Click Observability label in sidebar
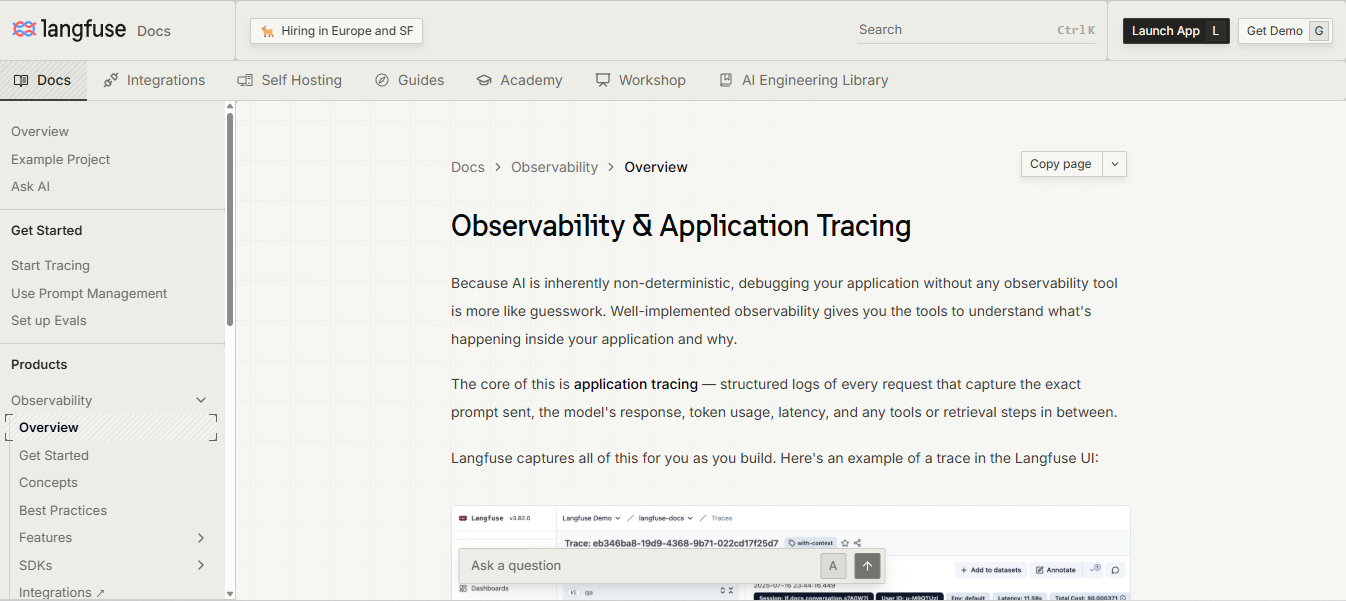 [51, 400]
